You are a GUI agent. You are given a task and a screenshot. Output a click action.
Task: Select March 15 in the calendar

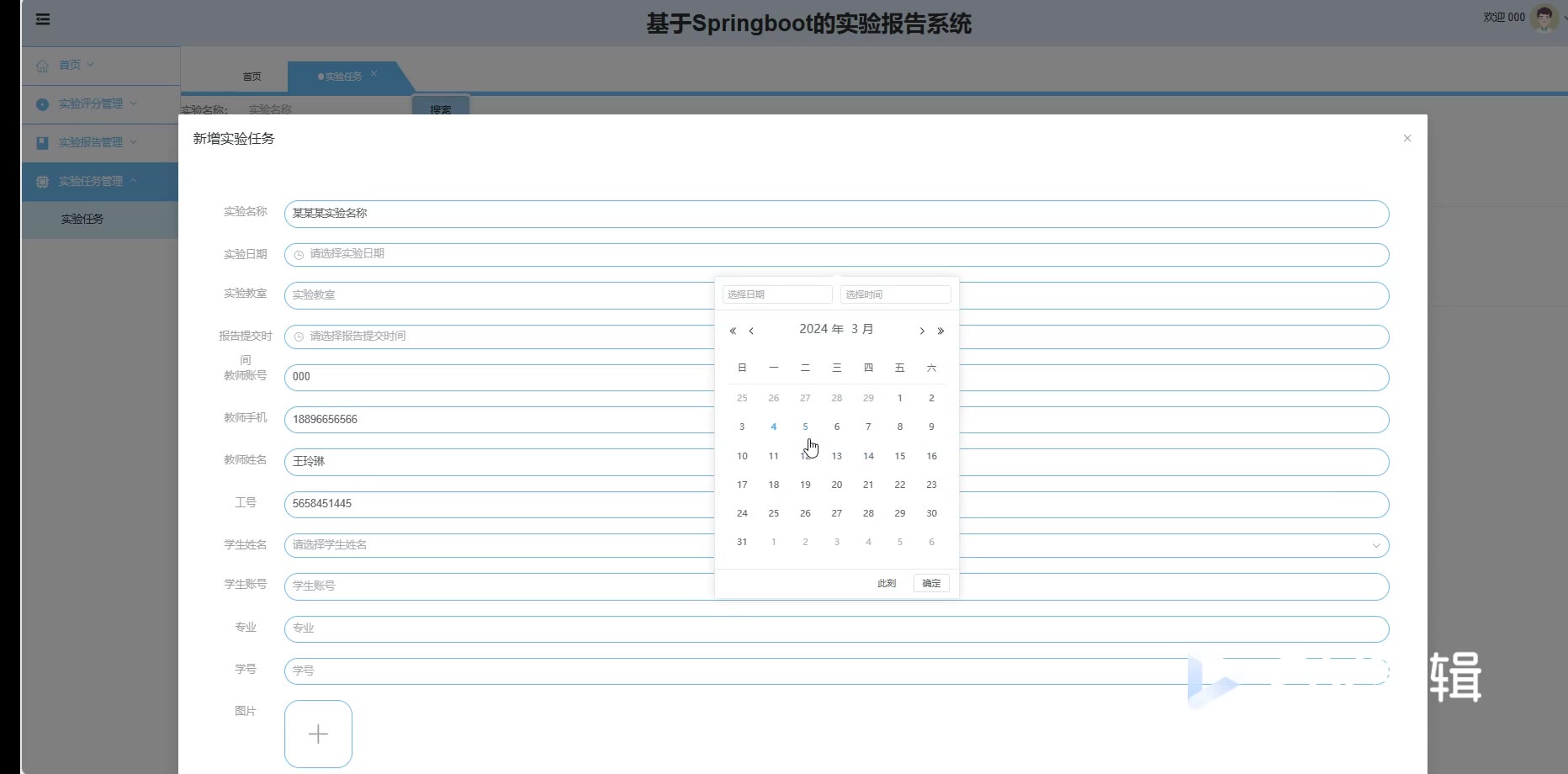click(900, 456)
